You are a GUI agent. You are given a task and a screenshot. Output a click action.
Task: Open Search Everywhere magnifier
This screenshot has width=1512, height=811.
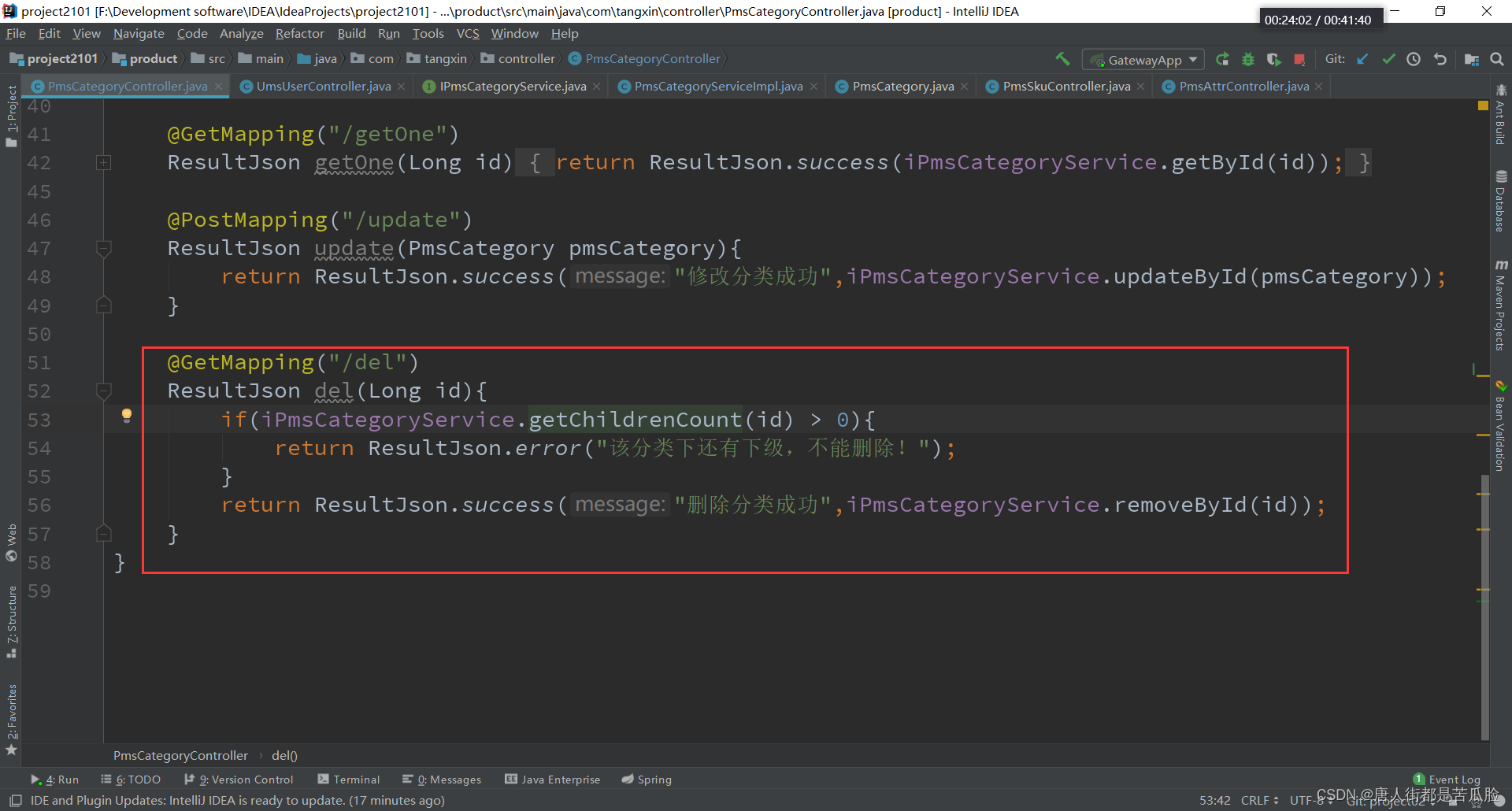(x=1497, y=59)
